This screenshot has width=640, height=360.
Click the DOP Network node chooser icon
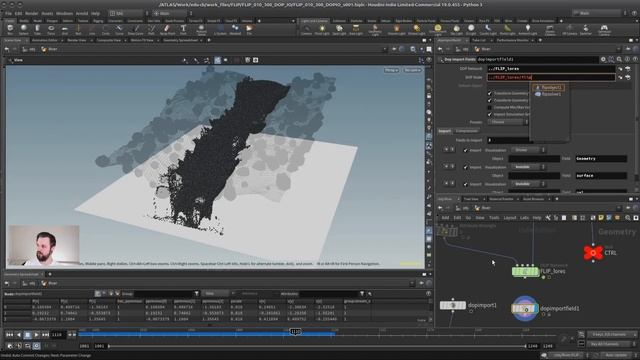coord(628,69)
